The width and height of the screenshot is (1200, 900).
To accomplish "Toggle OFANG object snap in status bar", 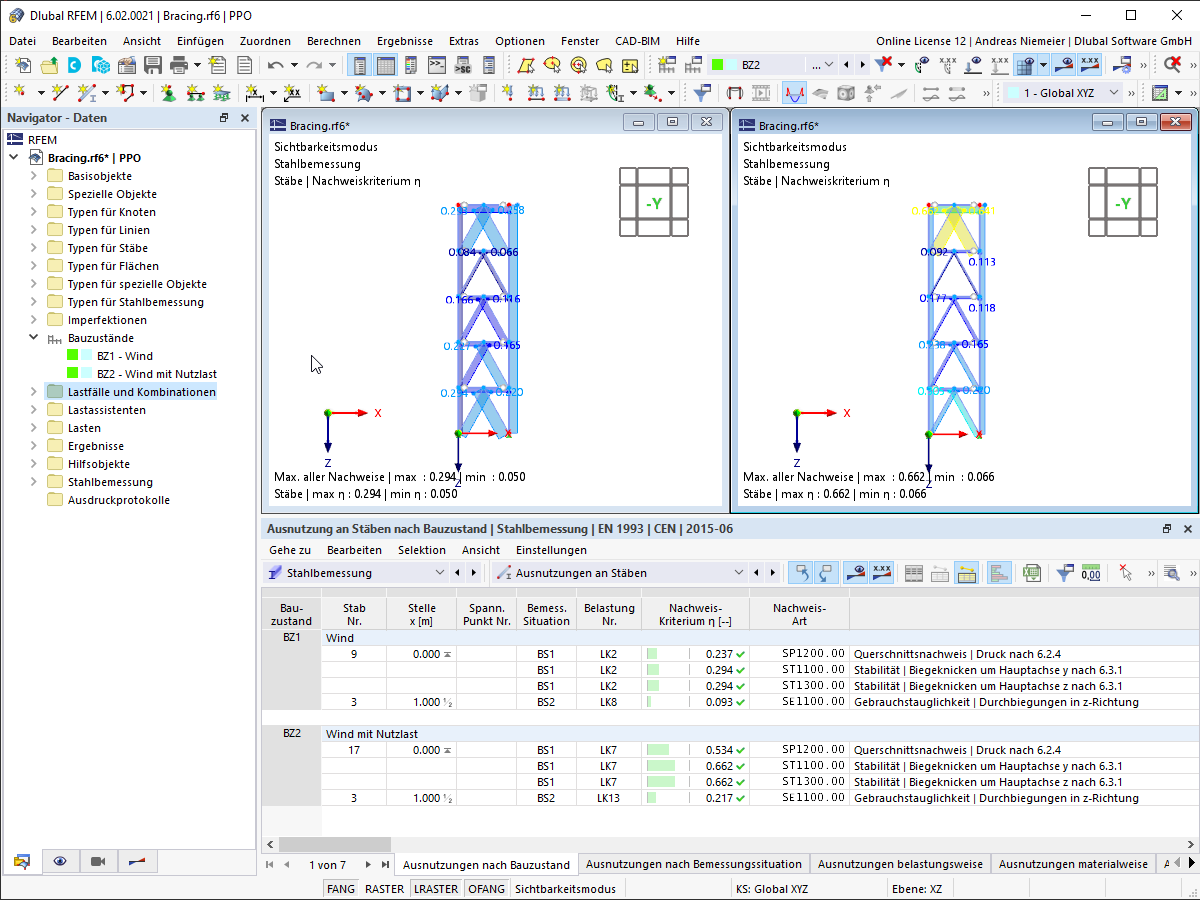I will (x=486, y=888).
